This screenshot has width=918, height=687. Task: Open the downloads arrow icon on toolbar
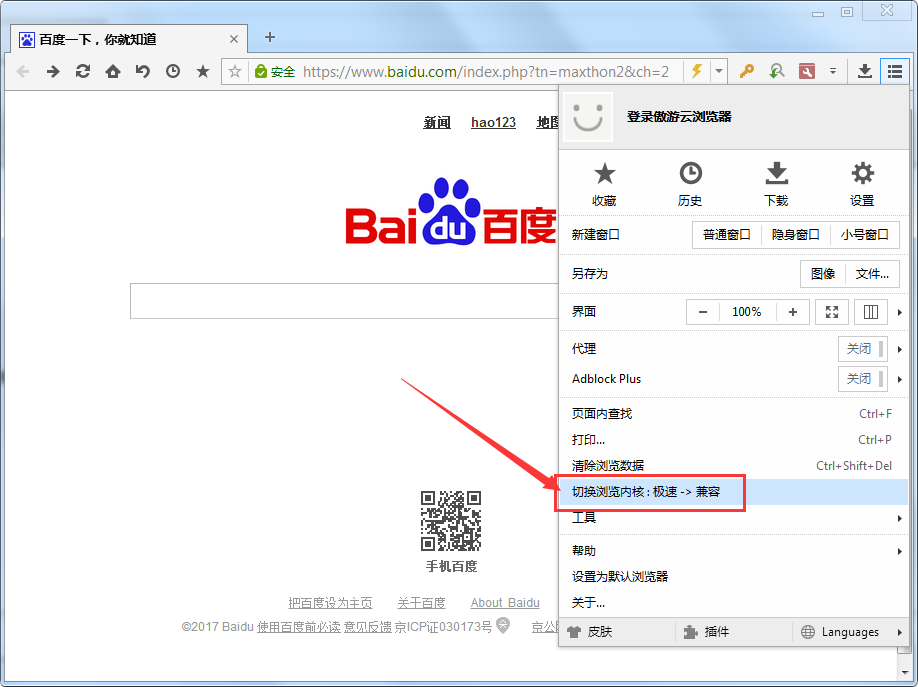(863, 71)
